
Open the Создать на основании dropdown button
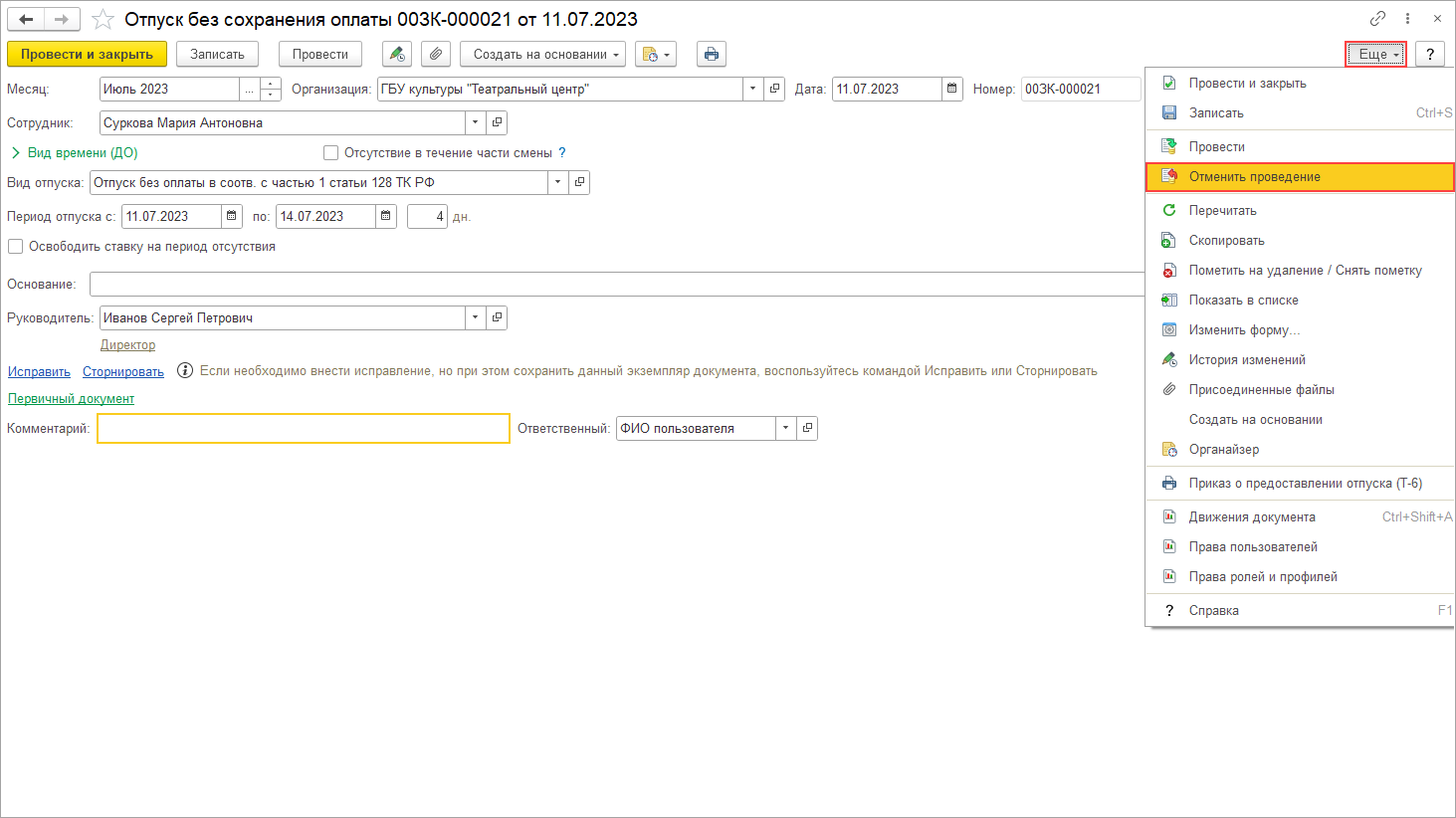tap(542, 54)
